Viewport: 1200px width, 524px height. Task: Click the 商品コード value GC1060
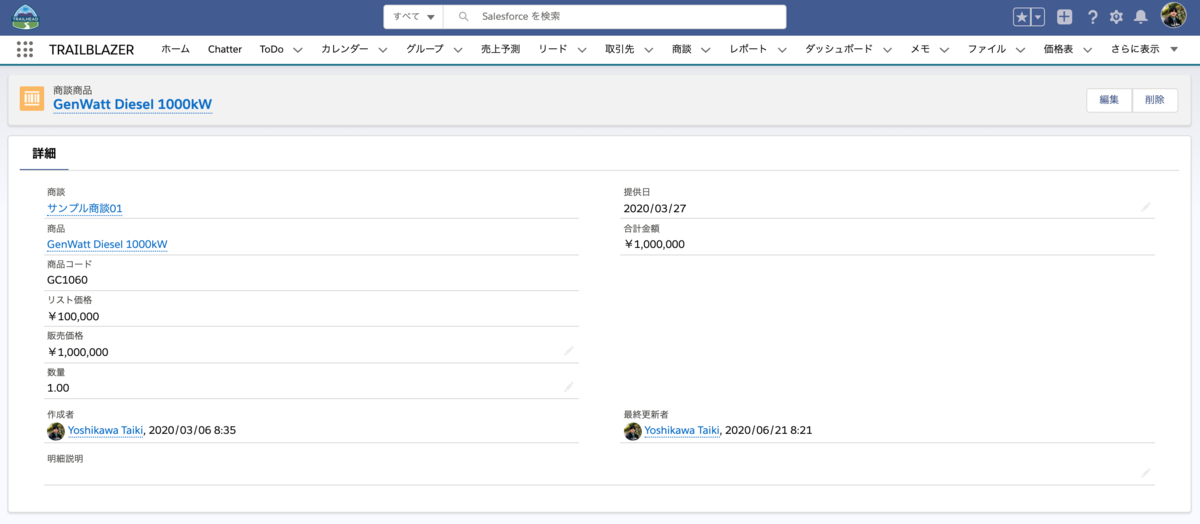pyautogui.click(x=68, y=280)
